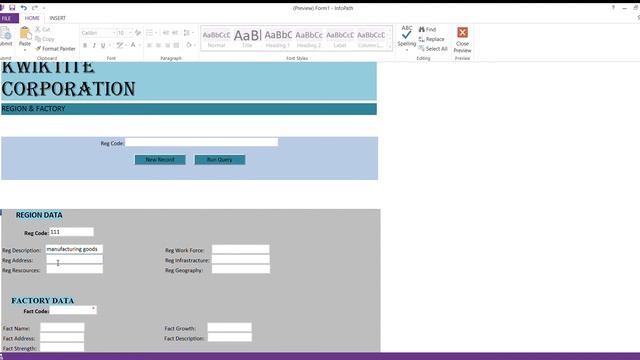Toggle Bold formatting

click(x=85, y=45)
